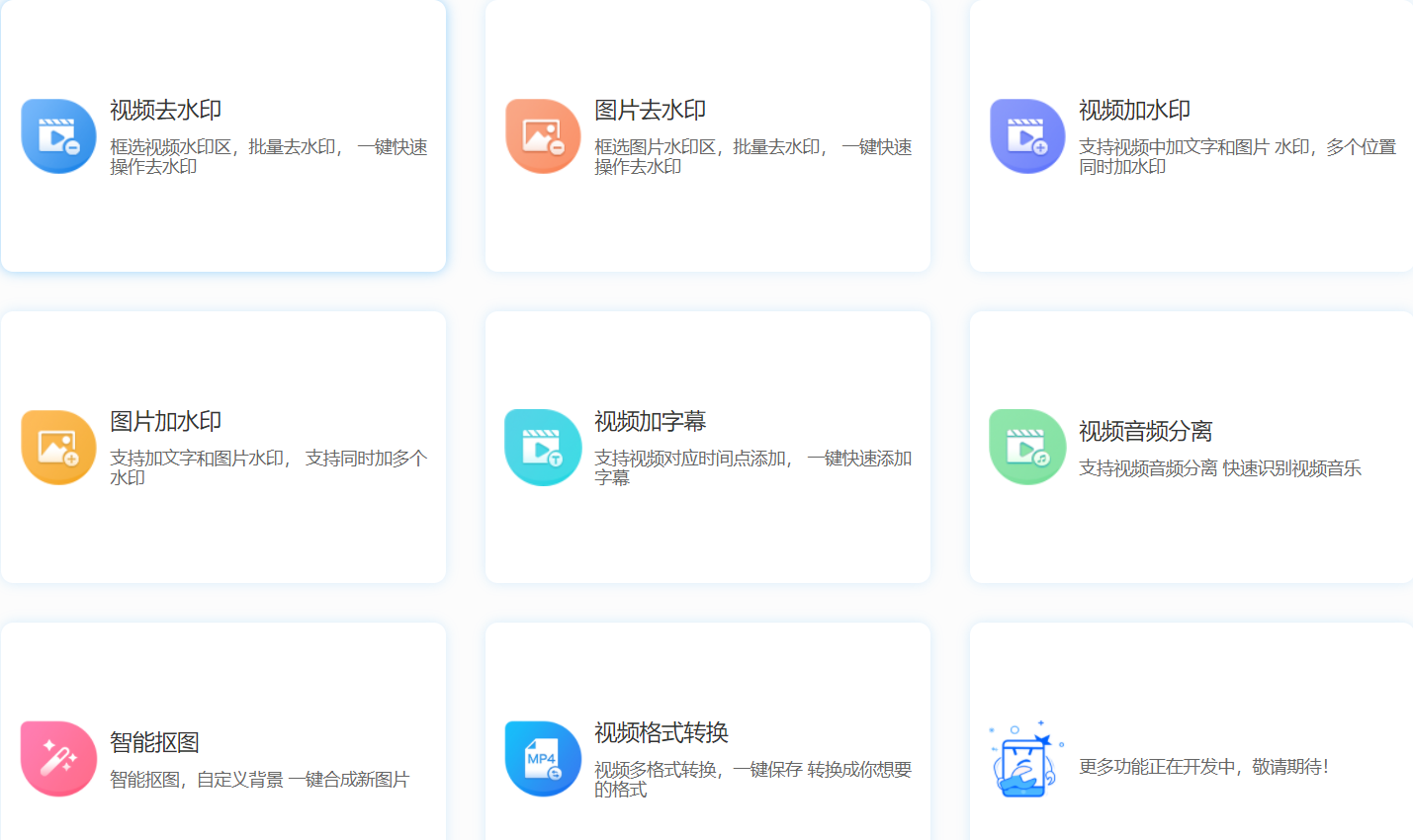Screen dimensions: 1413x840
Task: Open the 视频加水印 title
Action: point(1134,110)
